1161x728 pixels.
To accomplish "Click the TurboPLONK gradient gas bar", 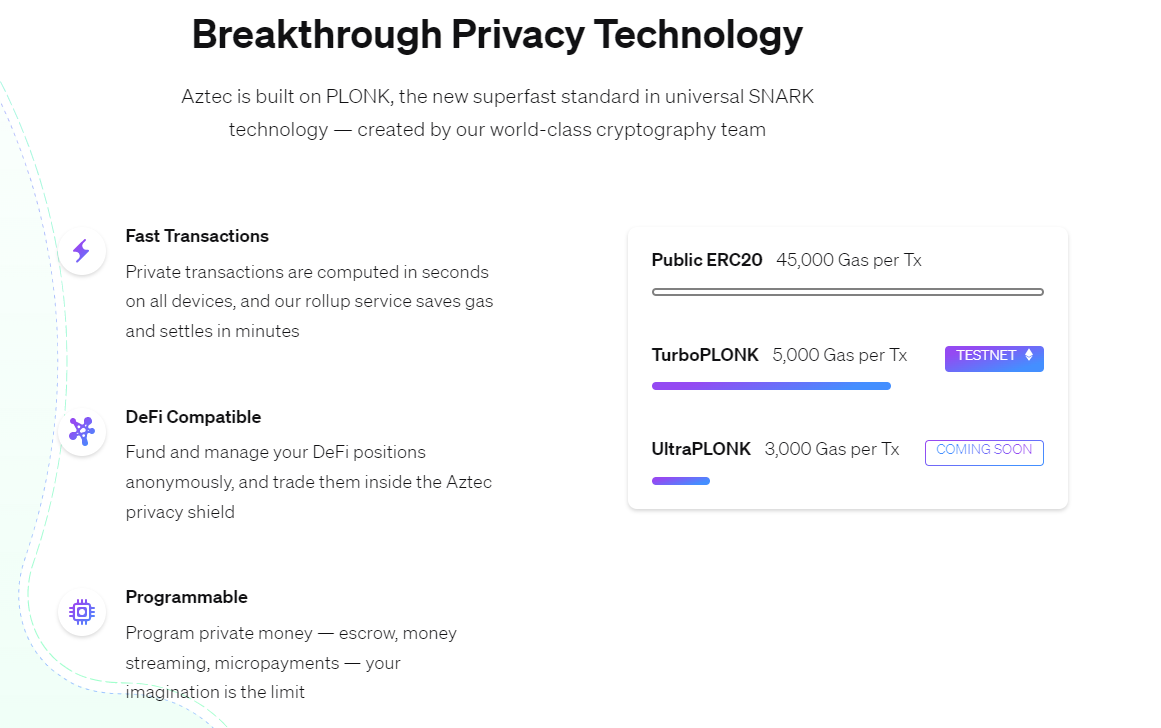I will (771, 386).
